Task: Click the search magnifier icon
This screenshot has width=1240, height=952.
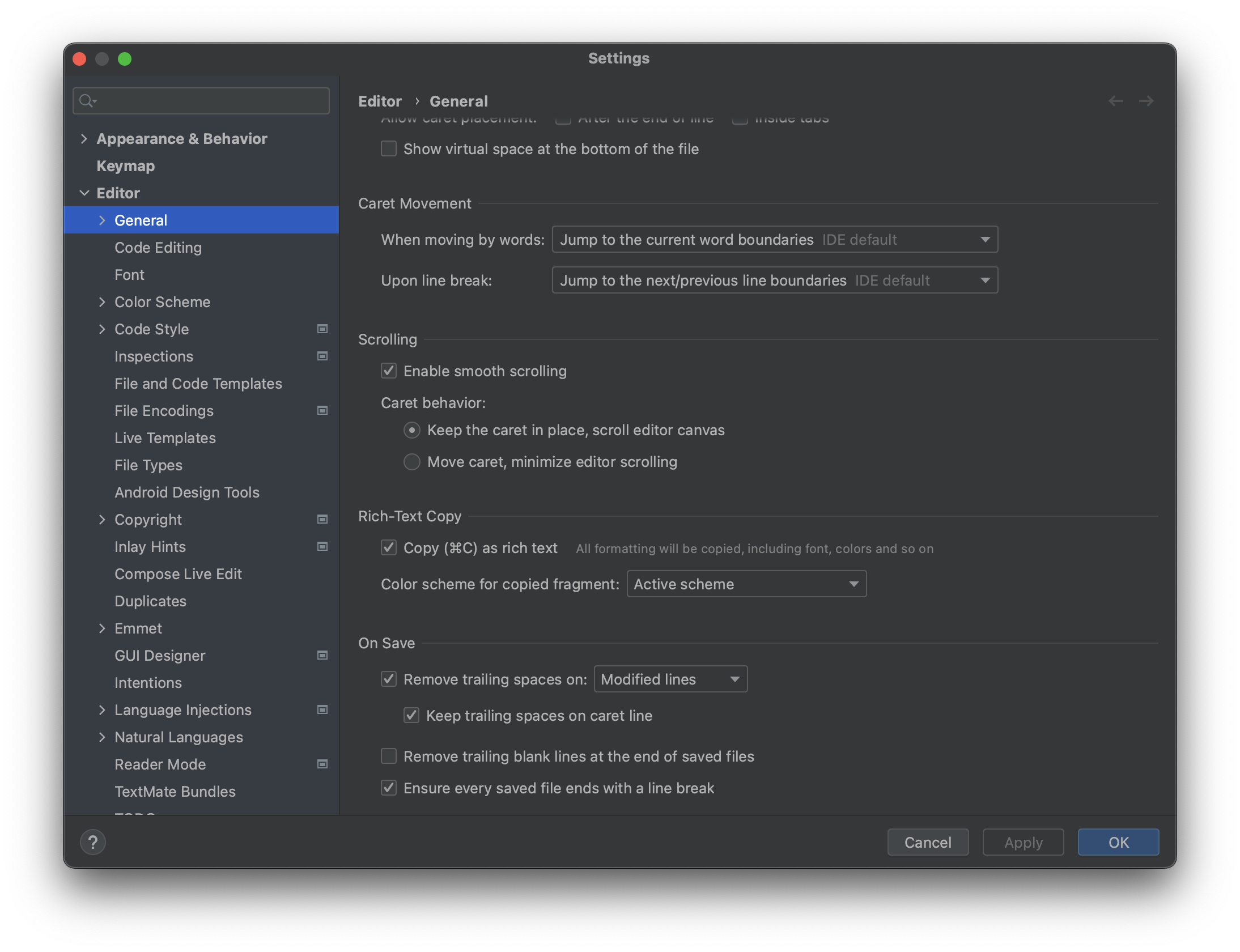Action: coord(86,101)
